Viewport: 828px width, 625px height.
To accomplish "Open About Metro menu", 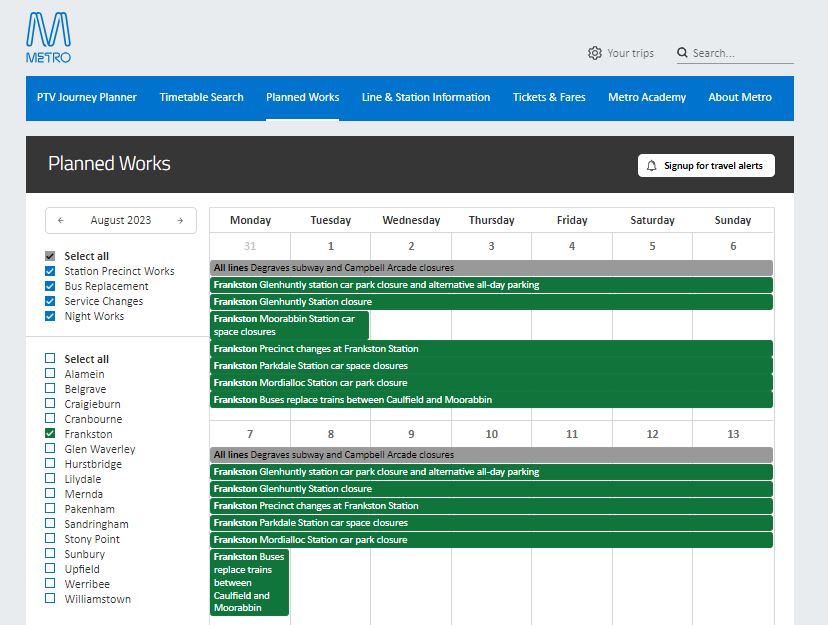I will [740, 98].
